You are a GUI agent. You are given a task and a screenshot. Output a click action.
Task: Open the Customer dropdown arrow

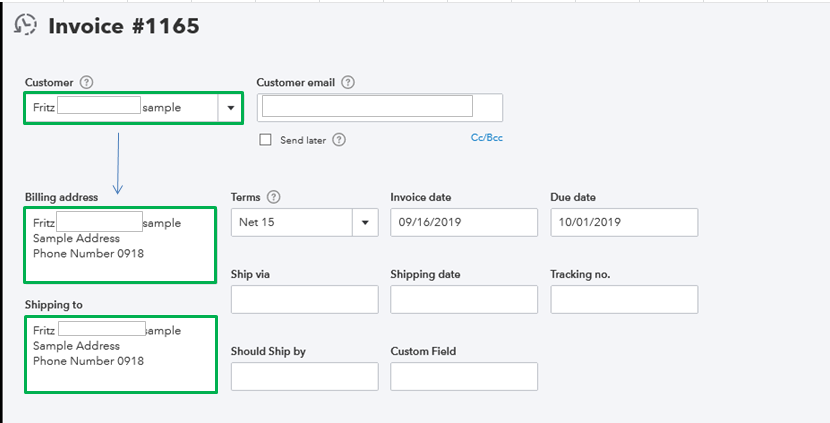click(x=231, y=107)
